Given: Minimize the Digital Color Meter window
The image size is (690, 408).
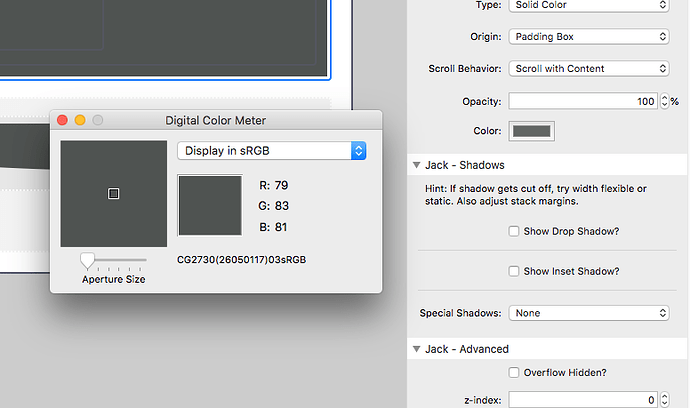Looking at the screenshot, I should [80, 120].
